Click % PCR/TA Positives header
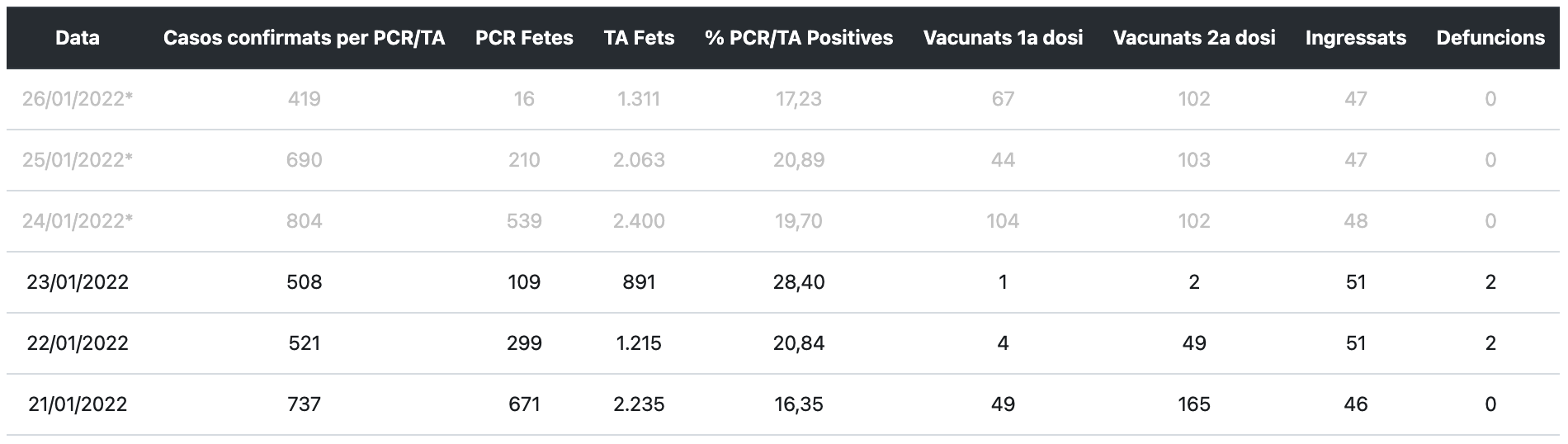This screenshot has height=444, width=1568. tap(799, 38)
